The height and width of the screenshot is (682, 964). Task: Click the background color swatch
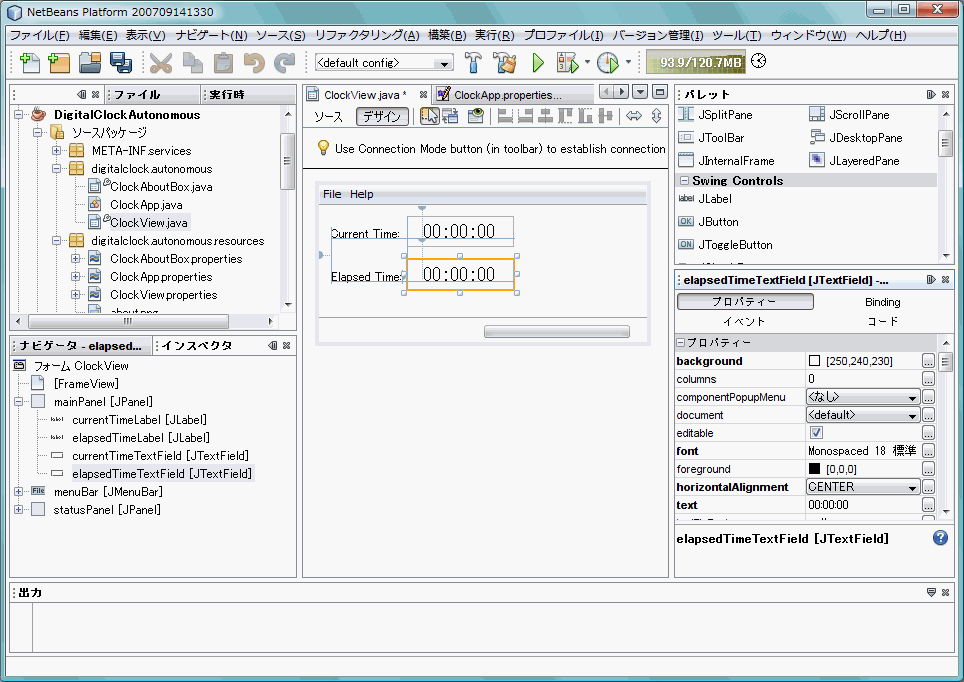[x=815, y=361]
